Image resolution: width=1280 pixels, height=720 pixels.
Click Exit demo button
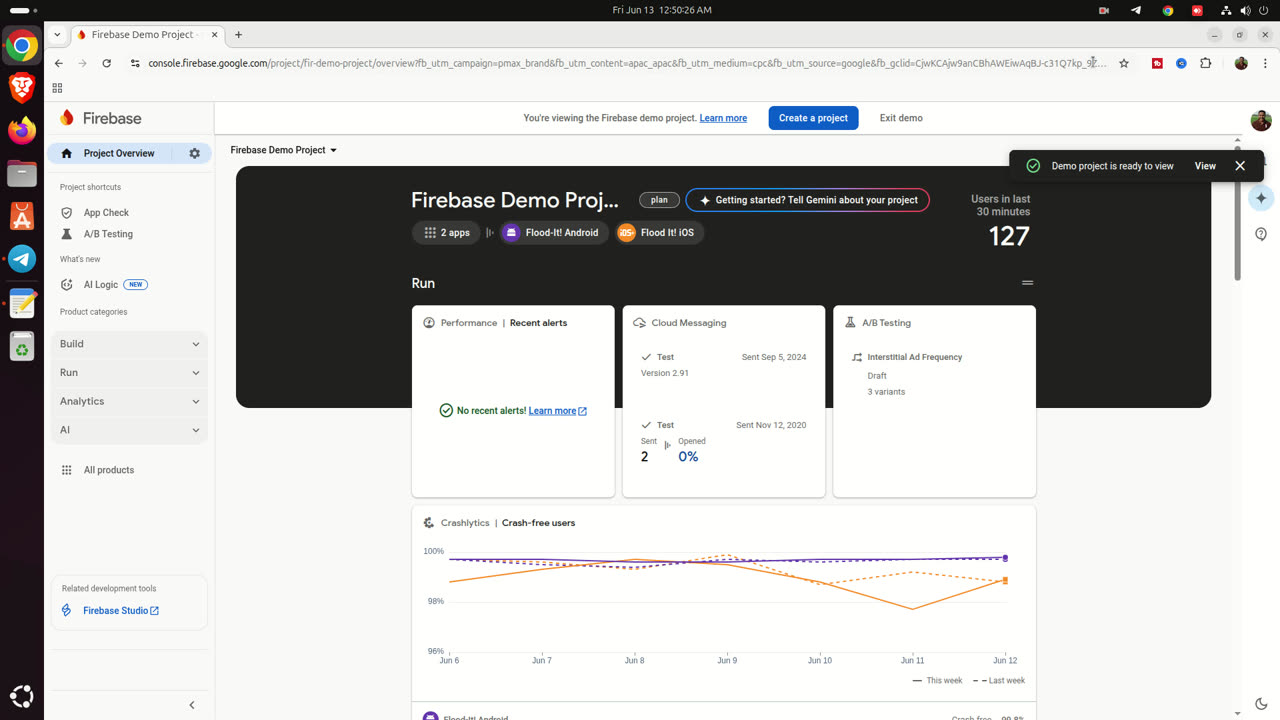[901, 118]
